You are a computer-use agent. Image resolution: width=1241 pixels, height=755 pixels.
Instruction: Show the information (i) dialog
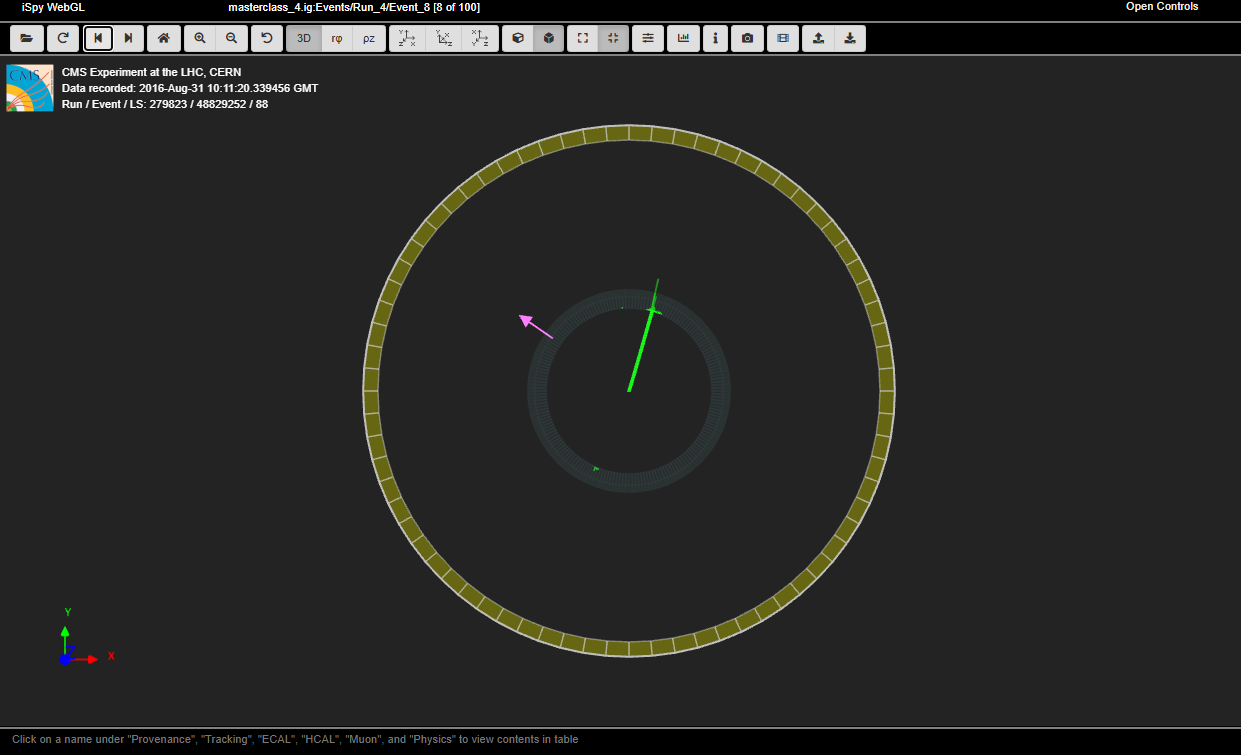point(715,38)
